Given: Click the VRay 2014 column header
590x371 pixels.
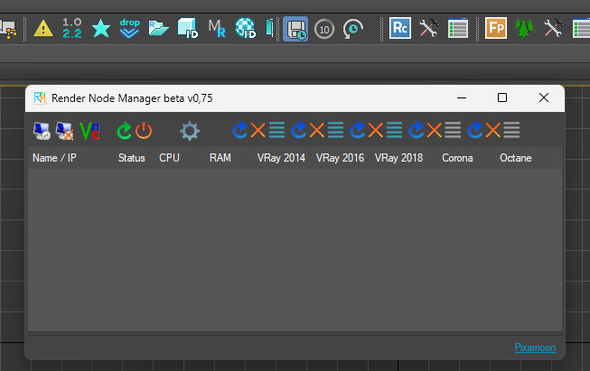Looking at the screenshot, I should click(x=281, y=158).
